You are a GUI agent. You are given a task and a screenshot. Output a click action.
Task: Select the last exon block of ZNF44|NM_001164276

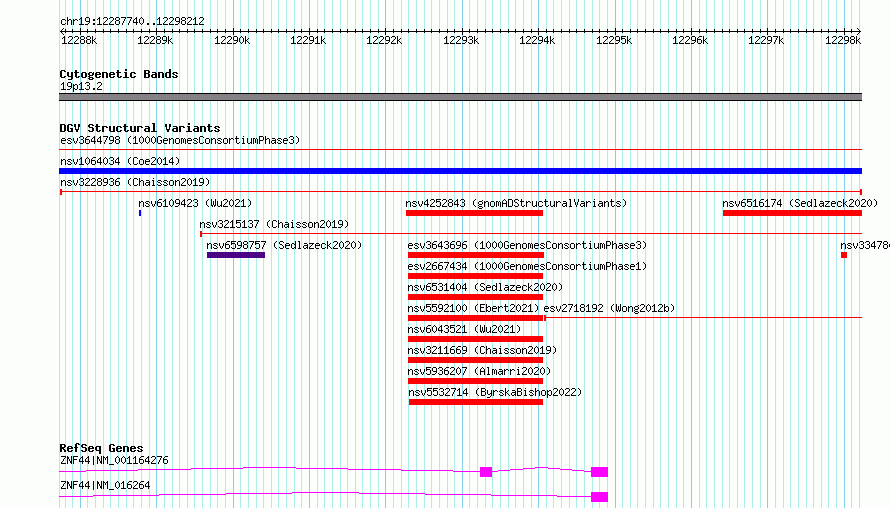[x=599, y=472]
